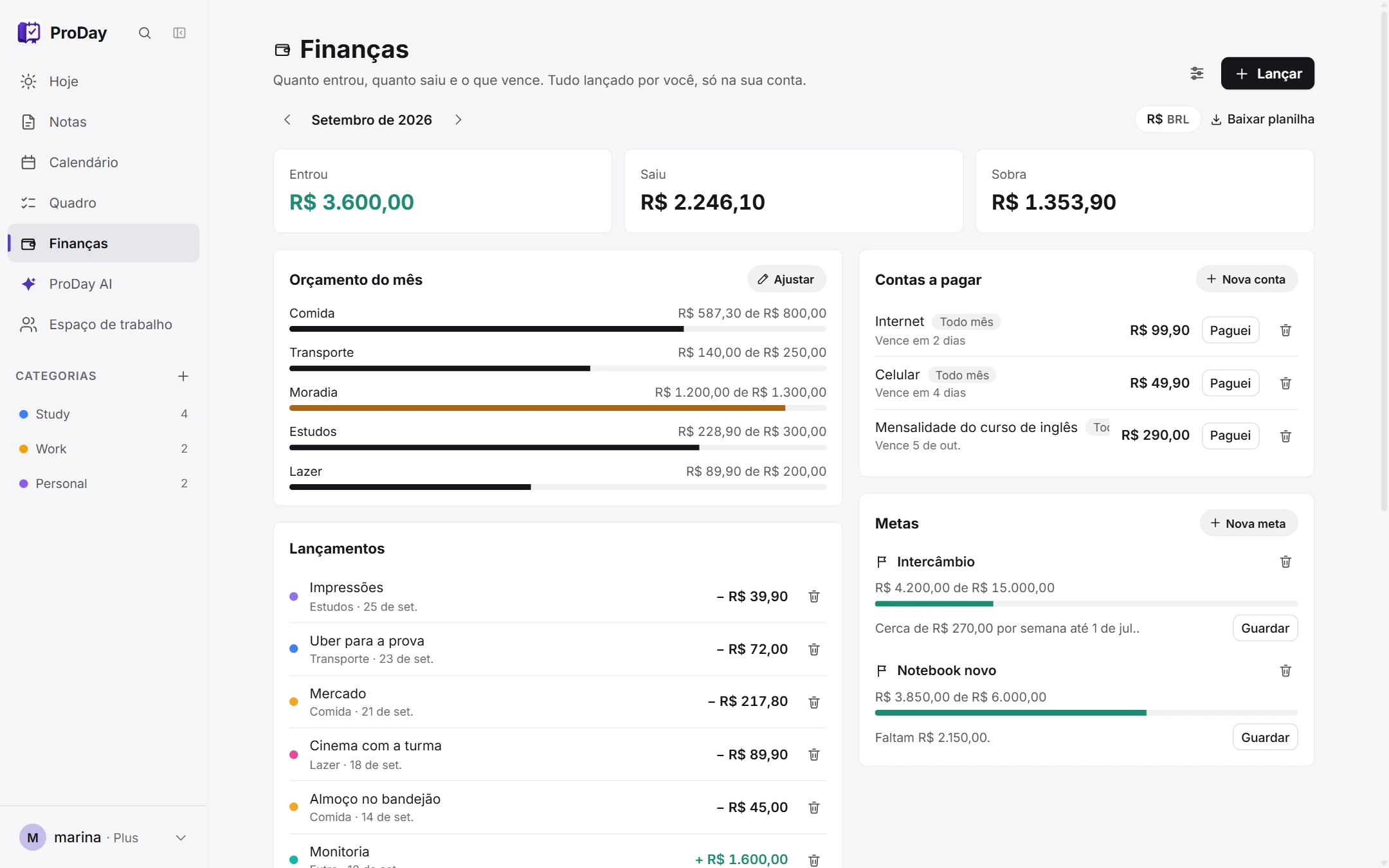Select the Finanças sidebar item
1389x868 pixels.
[x=104, y=243]
